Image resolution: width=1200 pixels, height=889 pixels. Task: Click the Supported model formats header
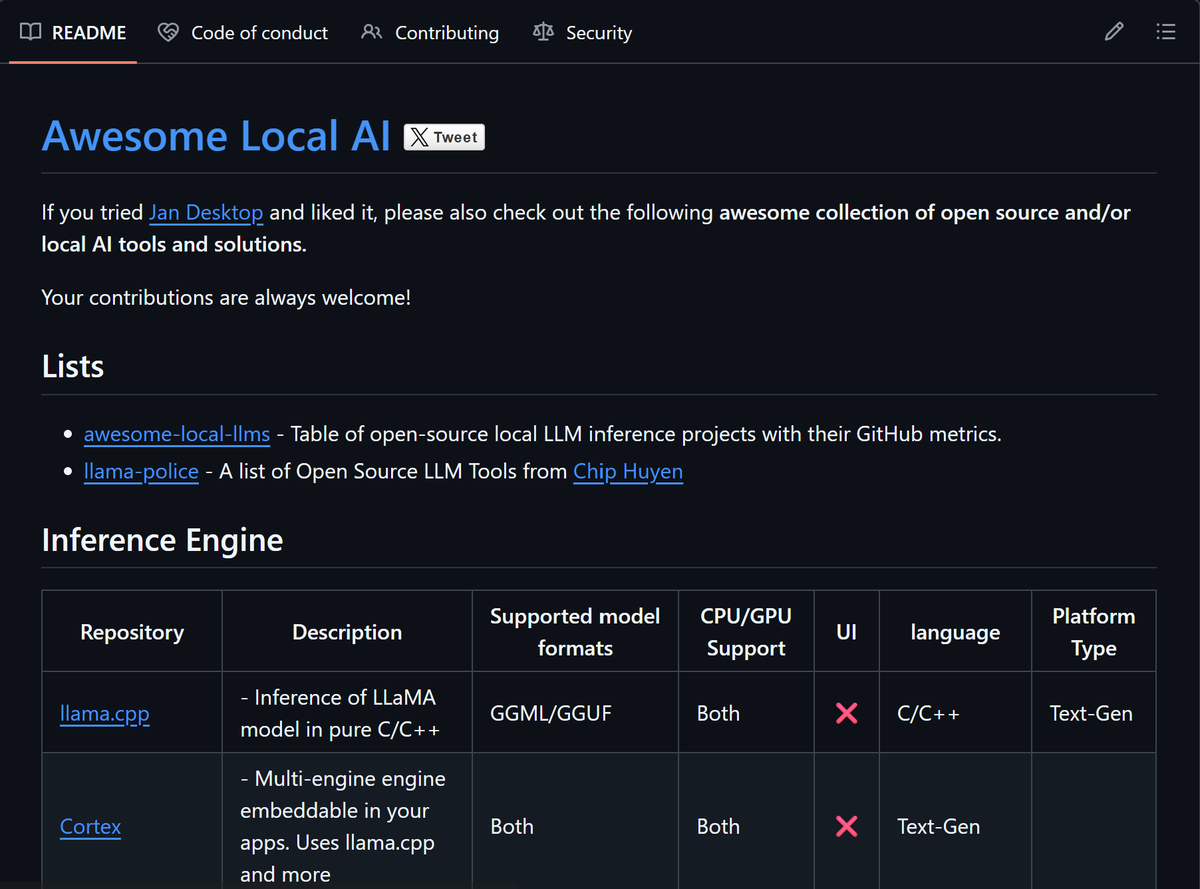click(575, 632)
